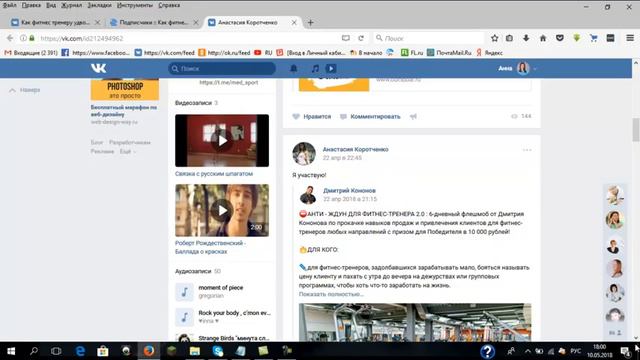The height and width of the screenshot is (360, 640).
Task: Open Анастасия Коротченко post author link
Action: 356,149
